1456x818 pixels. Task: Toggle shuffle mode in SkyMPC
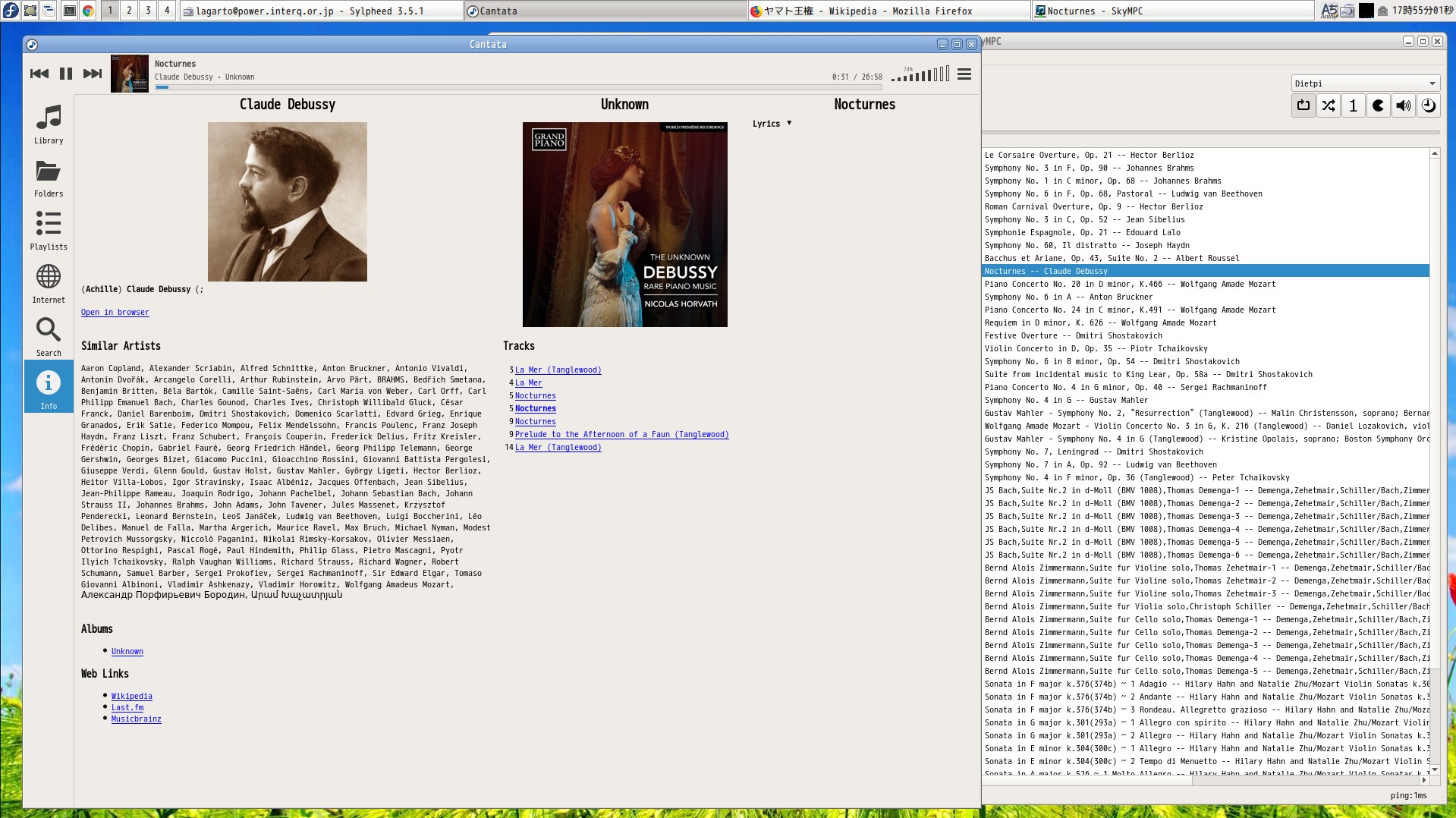pos(1329,105)
